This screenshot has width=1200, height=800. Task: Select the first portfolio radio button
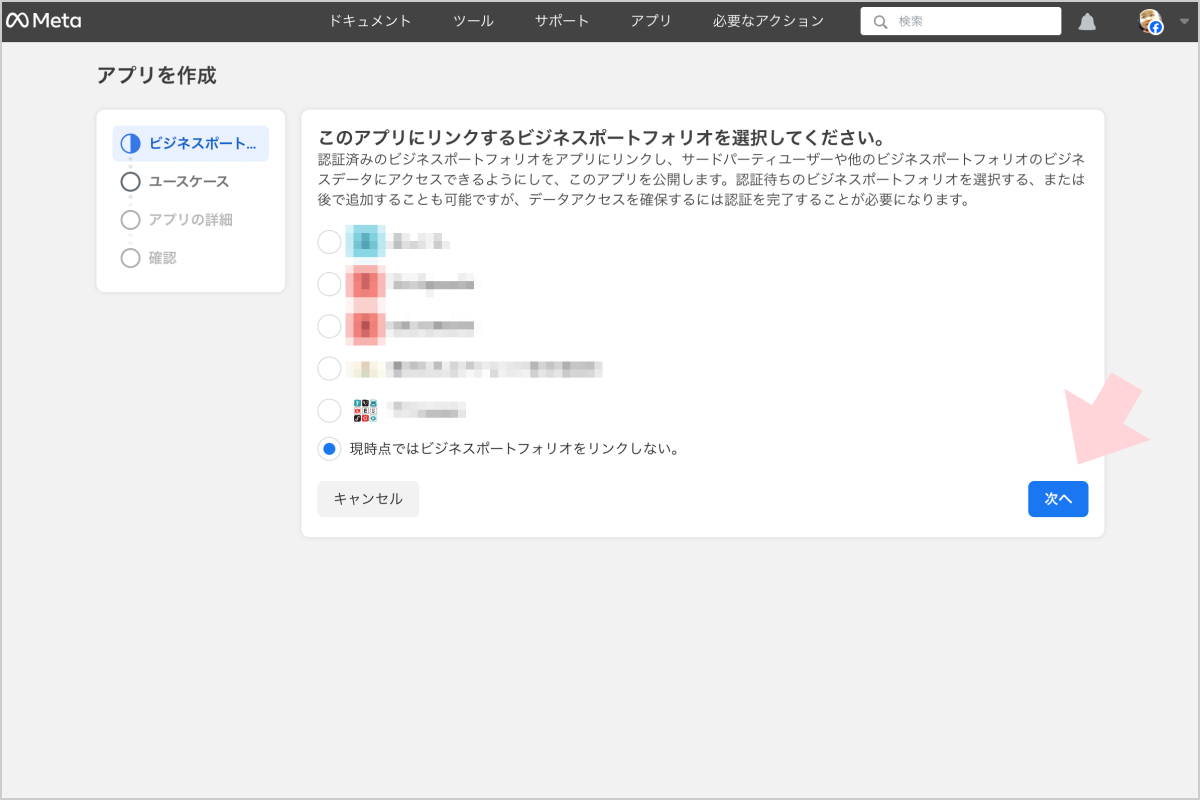pos(329,242)
